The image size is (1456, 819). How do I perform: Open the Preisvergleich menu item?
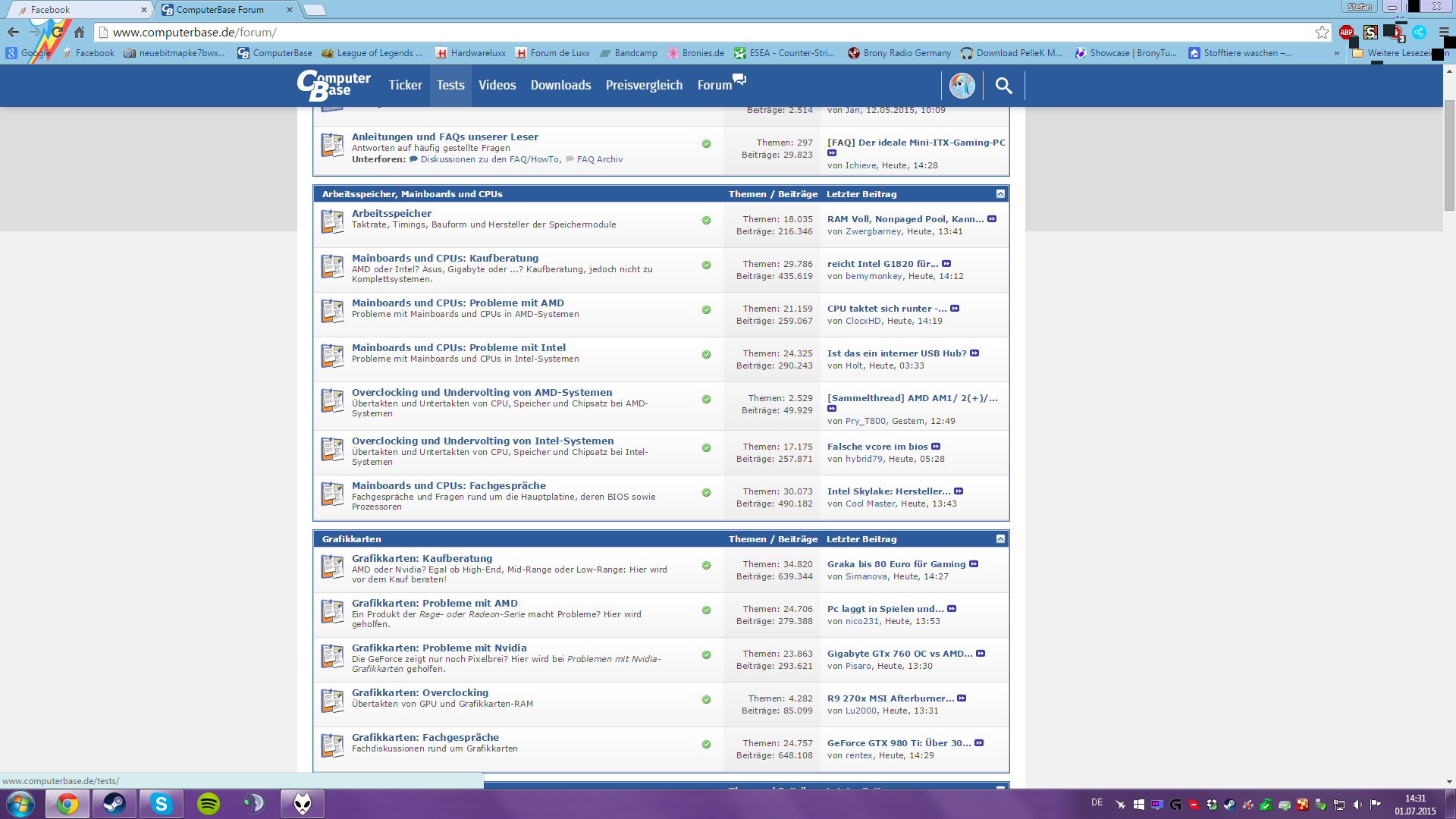click(644, 85)
